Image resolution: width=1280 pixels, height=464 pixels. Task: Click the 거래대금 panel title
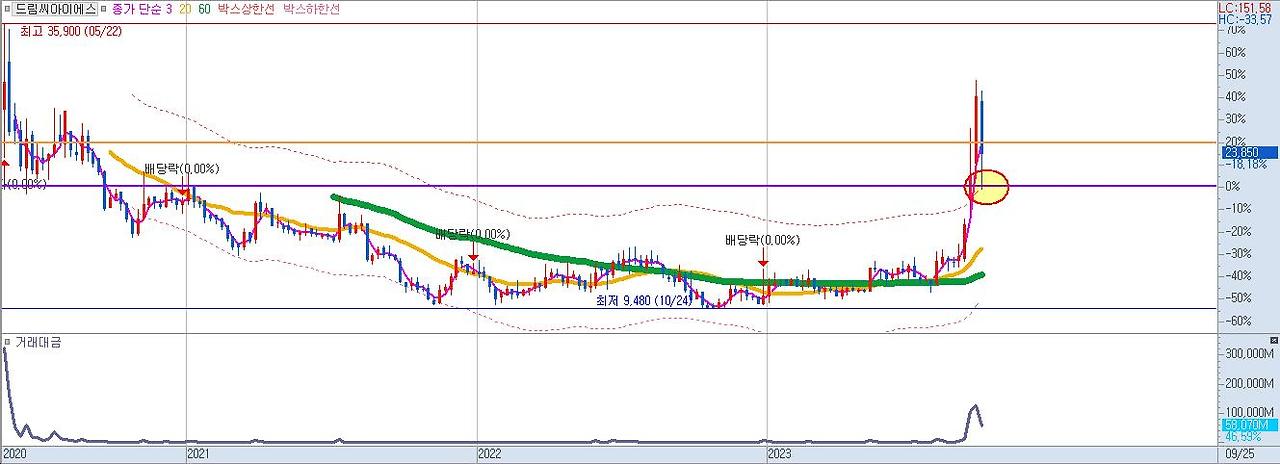[38, 342]
